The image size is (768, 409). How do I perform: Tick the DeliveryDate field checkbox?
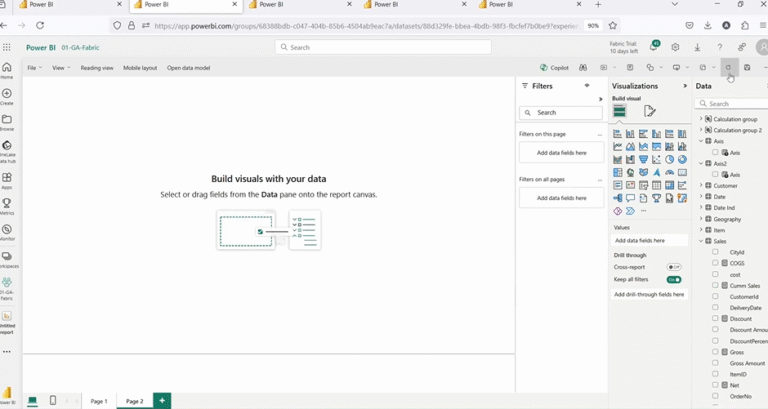(715, 307)
